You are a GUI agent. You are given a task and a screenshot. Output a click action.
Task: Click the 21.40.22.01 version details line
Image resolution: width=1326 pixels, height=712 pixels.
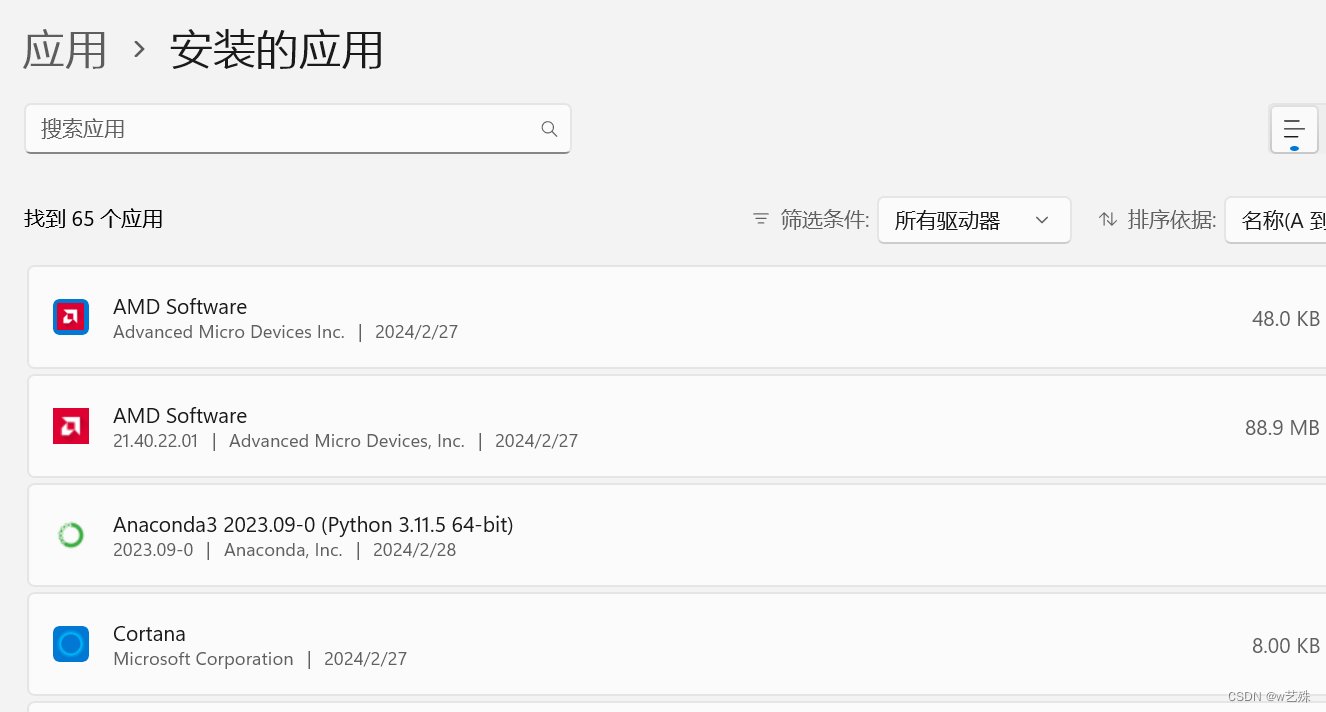(x=345, y=441)
